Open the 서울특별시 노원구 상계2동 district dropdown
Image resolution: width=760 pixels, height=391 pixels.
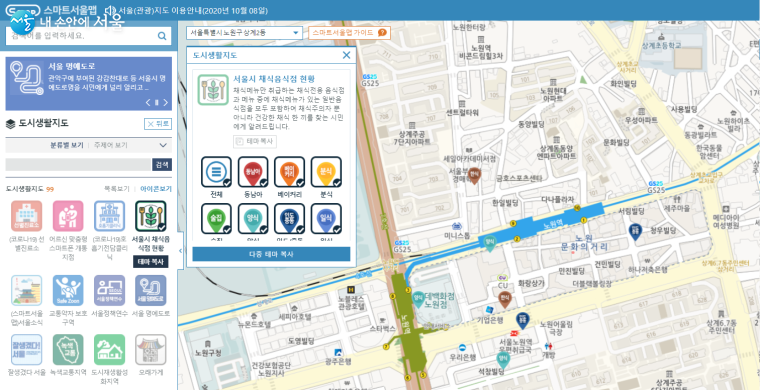pyautogui.click(x=244, y=33)
